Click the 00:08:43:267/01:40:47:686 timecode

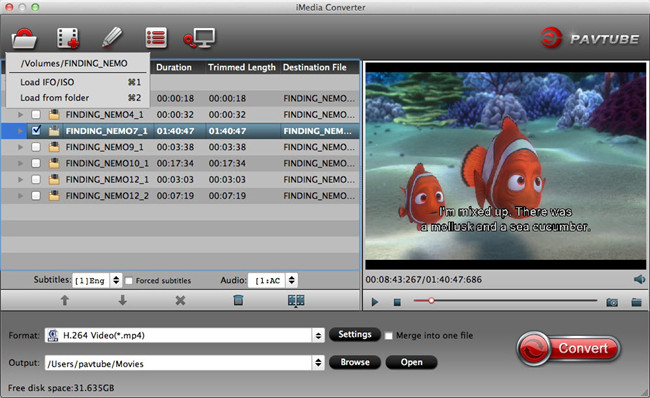tap(424, 280)
